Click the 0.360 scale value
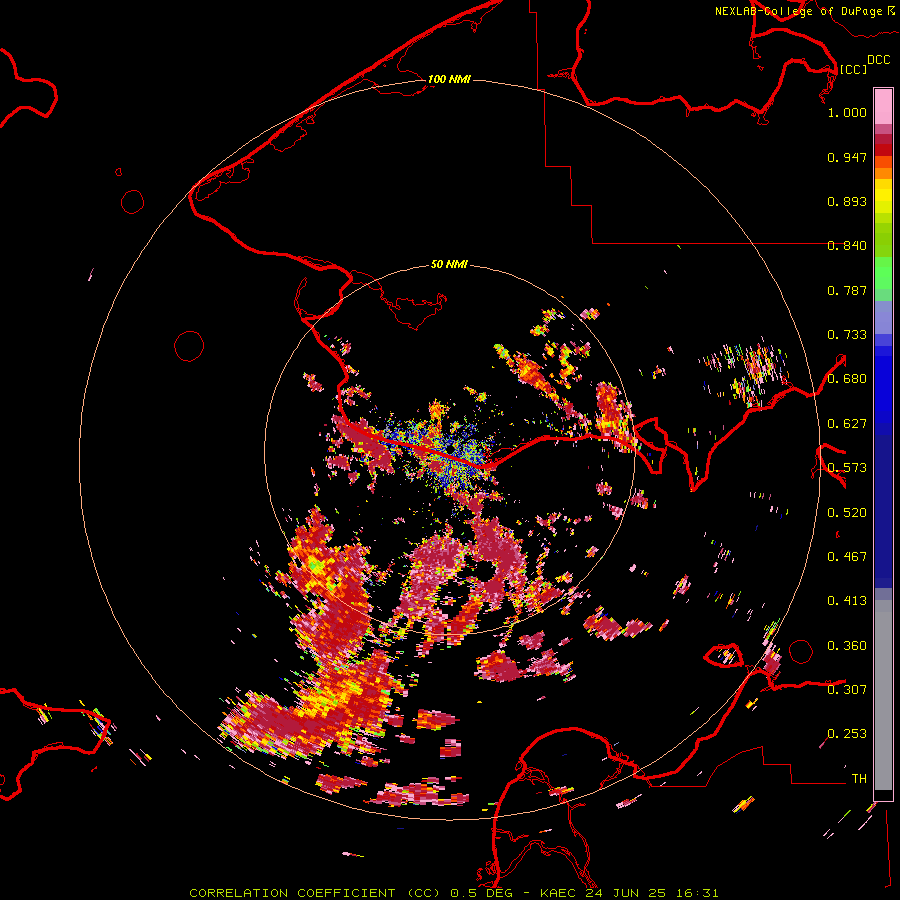This screenshot has height=900, width=900. 847,646
